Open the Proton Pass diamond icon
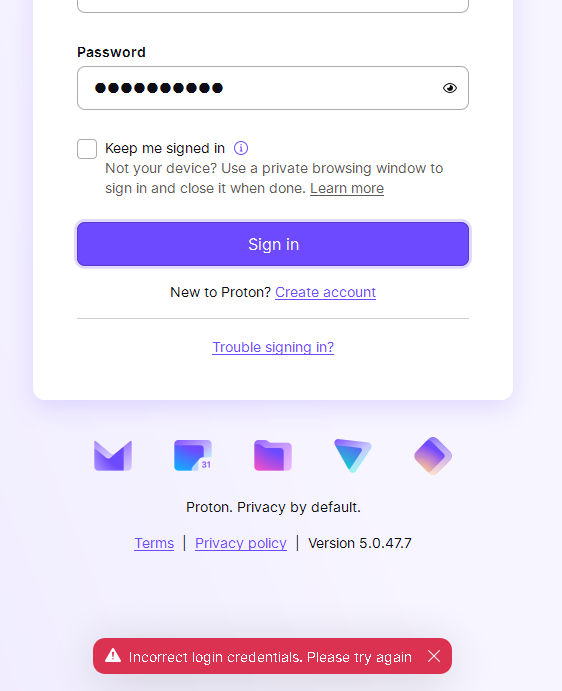Image resolution: width=562 pixels, height=691 pixels. 433,456
